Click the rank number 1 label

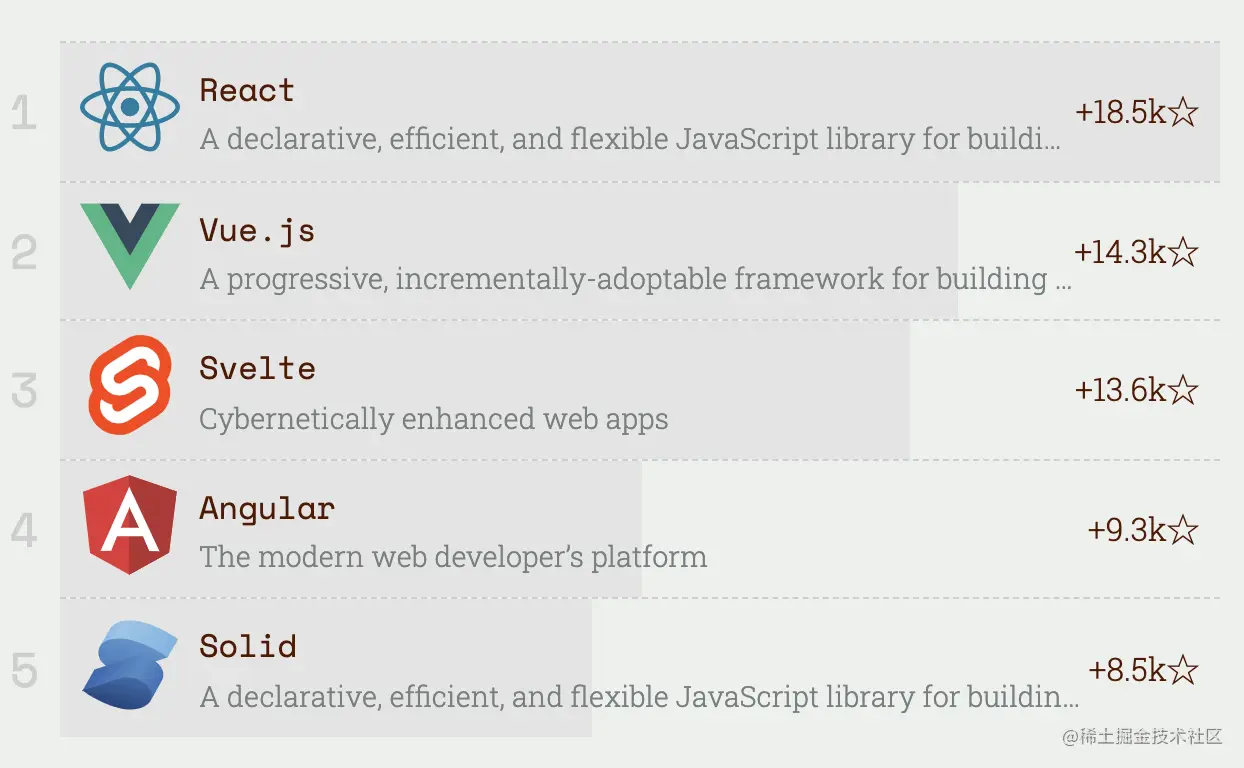coord(25,113)
